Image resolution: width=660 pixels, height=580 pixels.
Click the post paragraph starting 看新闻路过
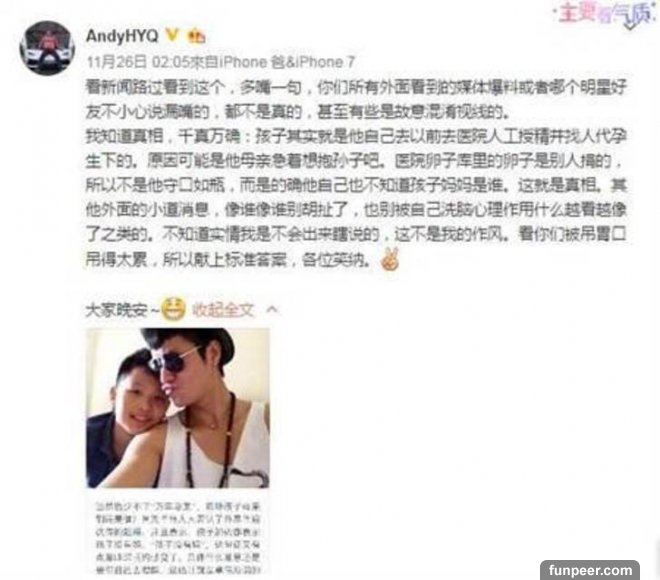[x=356, y=99]
